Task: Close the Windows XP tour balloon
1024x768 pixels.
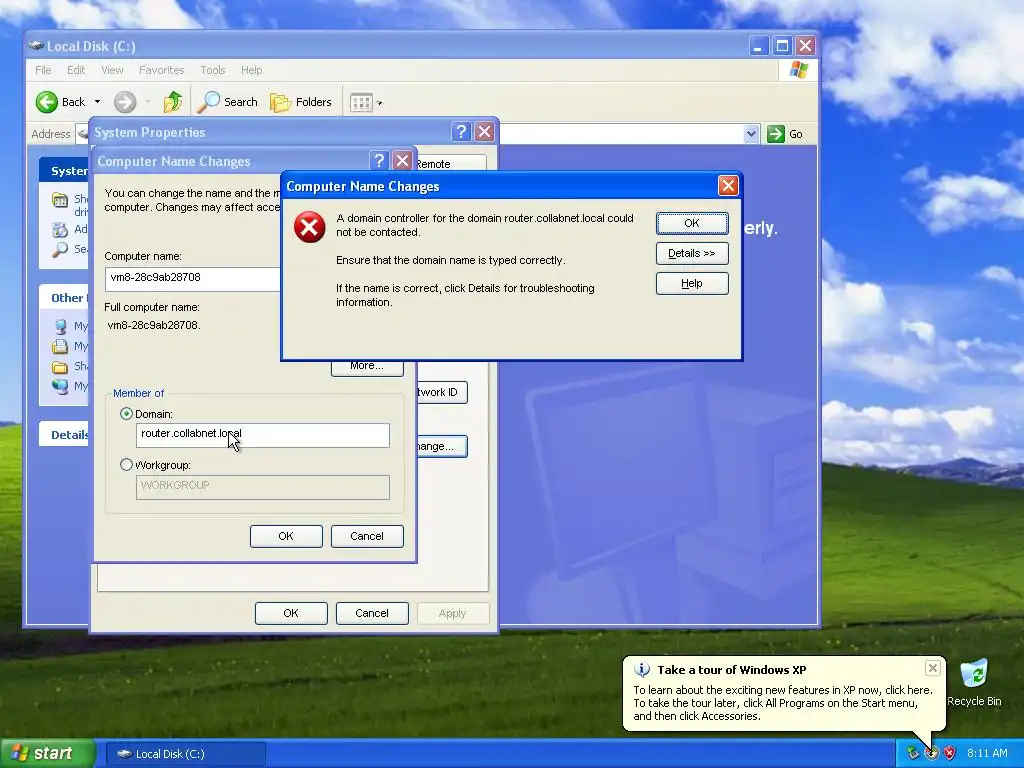Action: 933,667
